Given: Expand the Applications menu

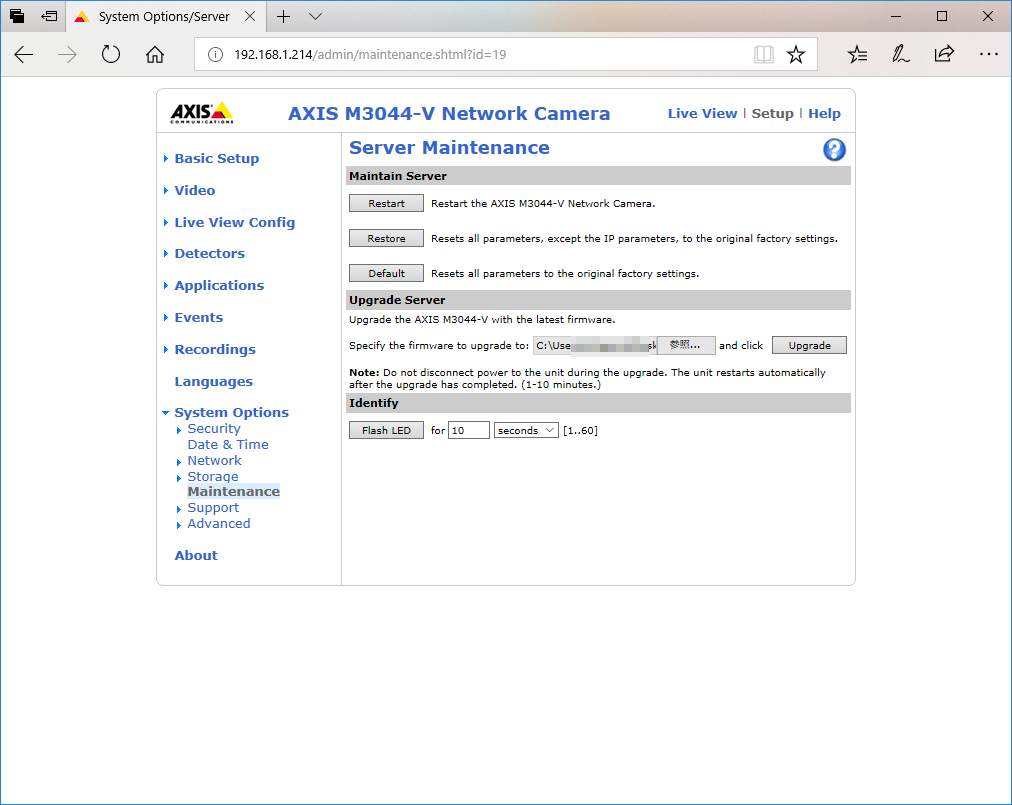Looking at the screenshot, I should click(x=219, y=285).
